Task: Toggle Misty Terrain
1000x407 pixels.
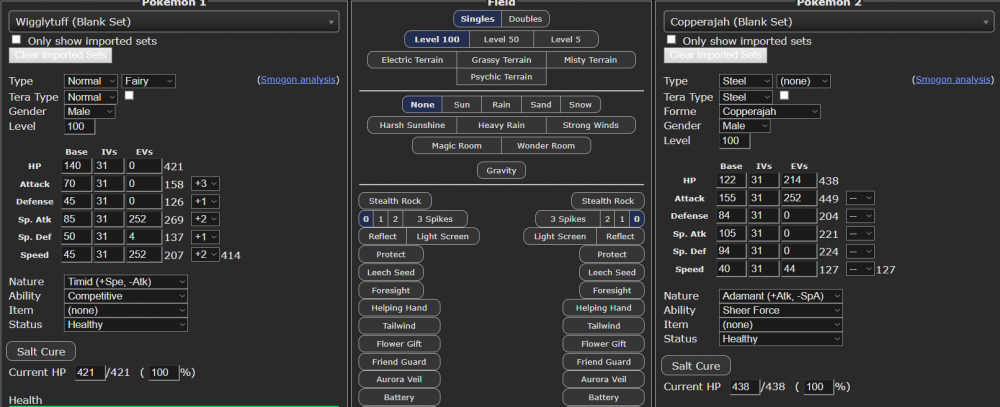Action: [x=591, y=60]
